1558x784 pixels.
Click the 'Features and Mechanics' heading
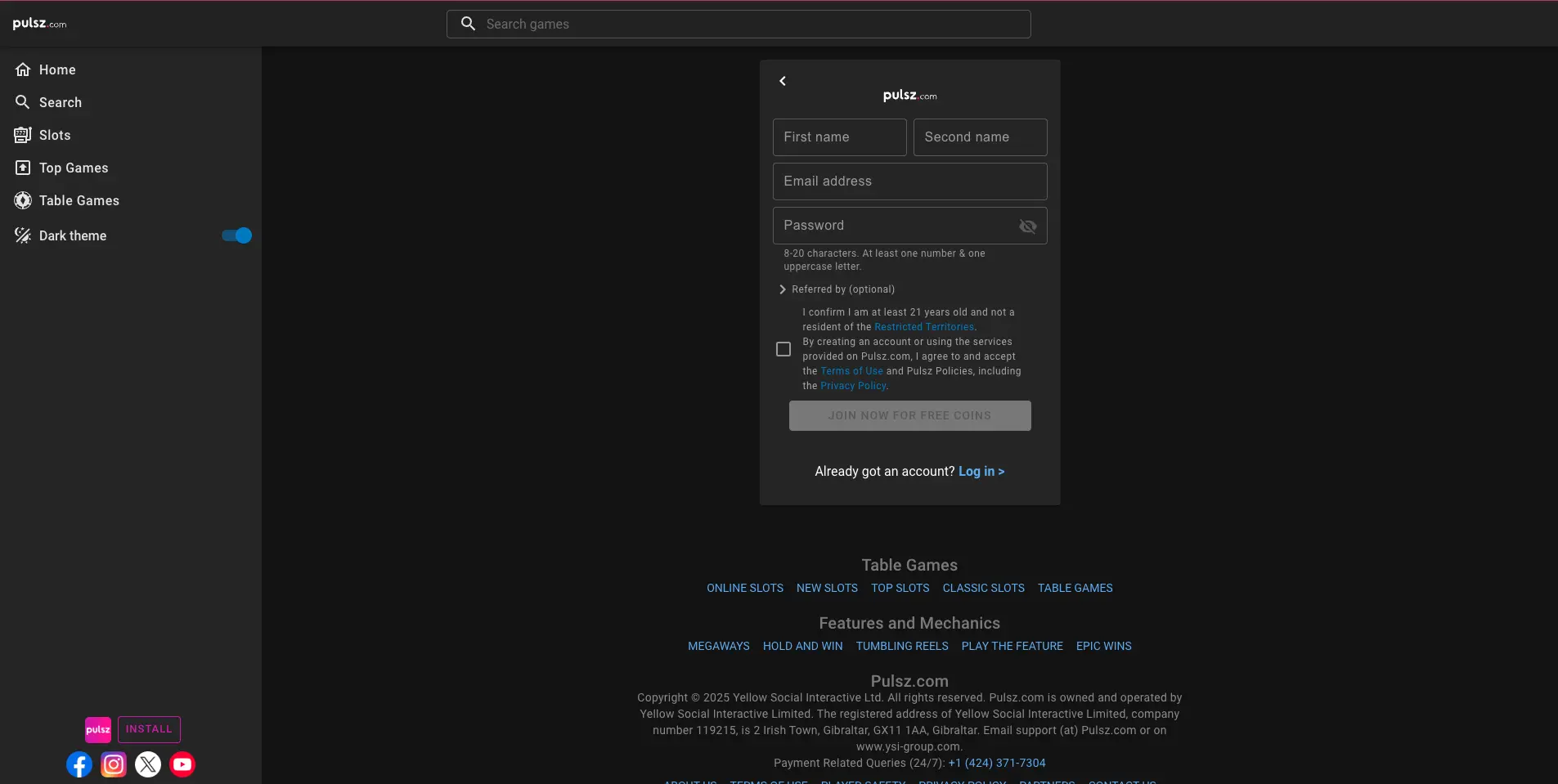pyautogui.click(x=909, y=623)
